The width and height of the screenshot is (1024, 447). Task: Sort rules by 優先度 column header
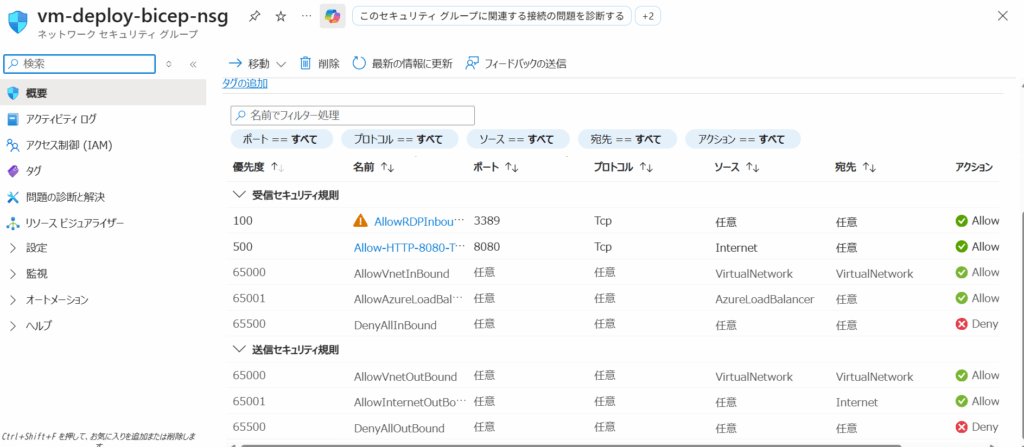click(x=258, y=167)
